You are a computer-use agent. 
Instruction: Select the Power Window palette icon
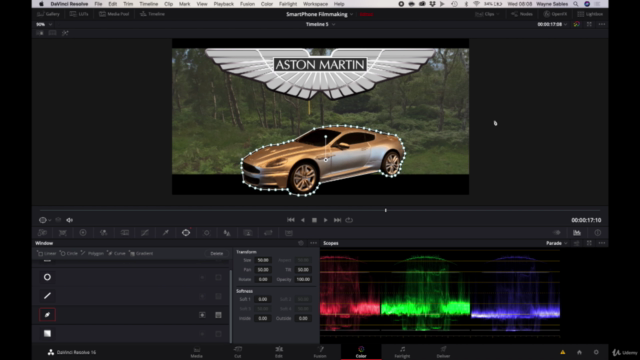click(186, 233)
